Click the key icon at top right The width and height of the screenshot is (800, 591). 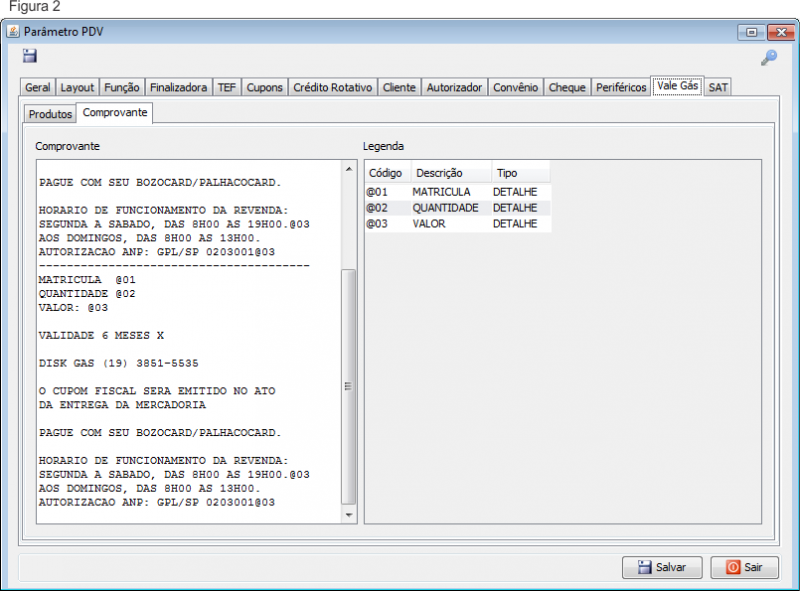coord(769,58)
